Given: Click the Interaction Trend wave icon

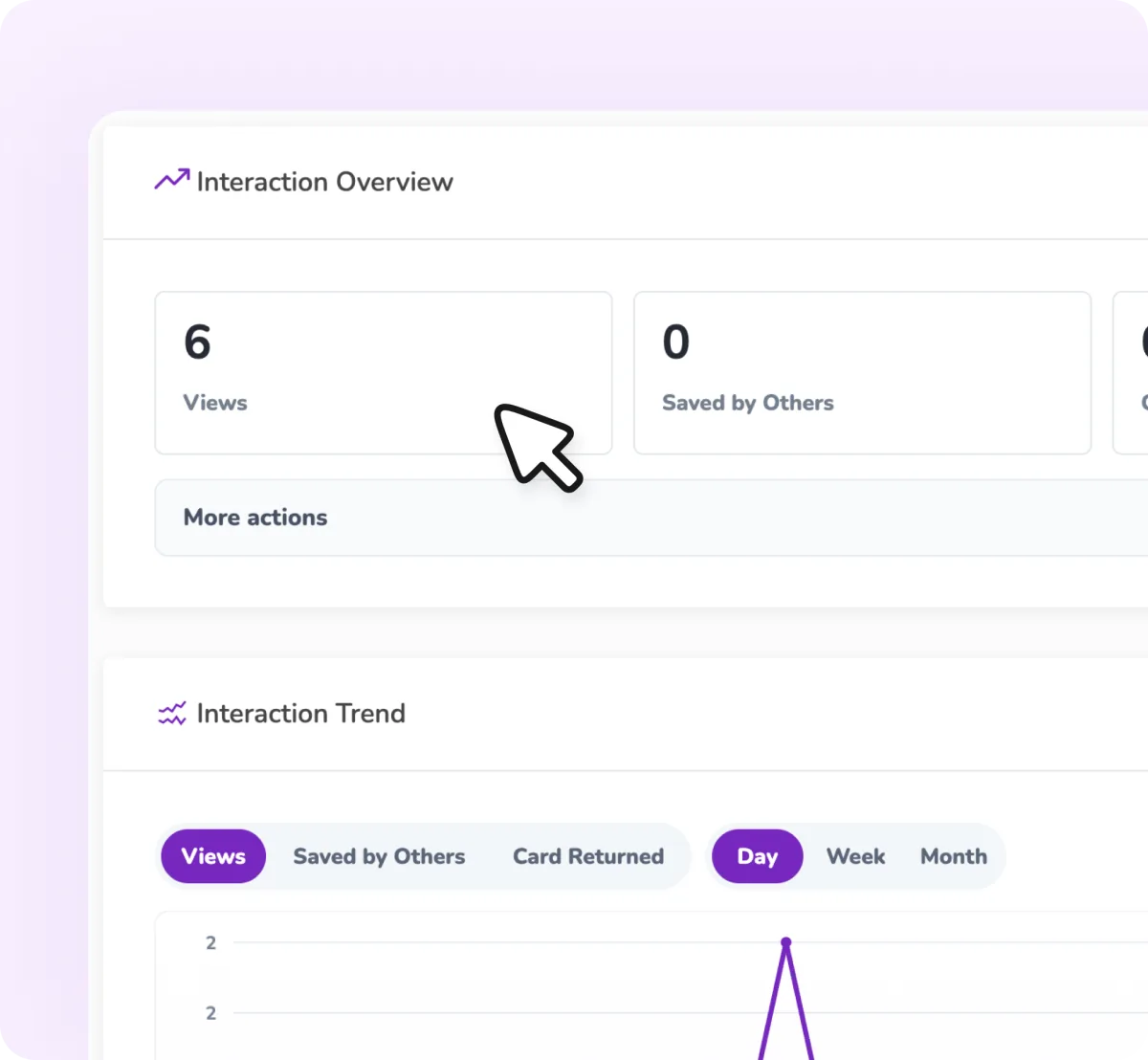Looking at the screenshot, I should click(x=172, y=714).
